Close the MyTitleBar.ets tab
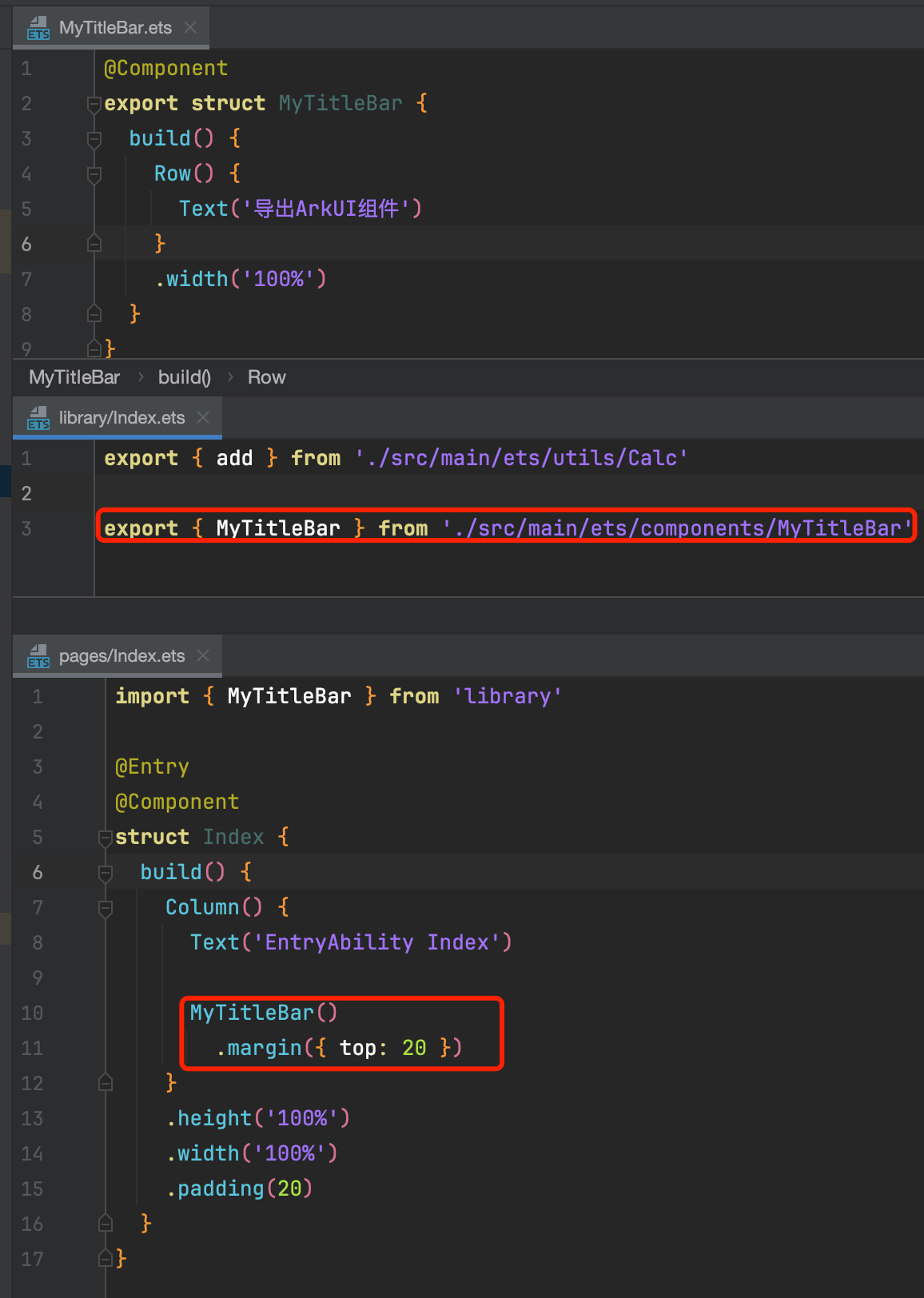The height and width of the screenshot is (1298, 924). (190, 28)
